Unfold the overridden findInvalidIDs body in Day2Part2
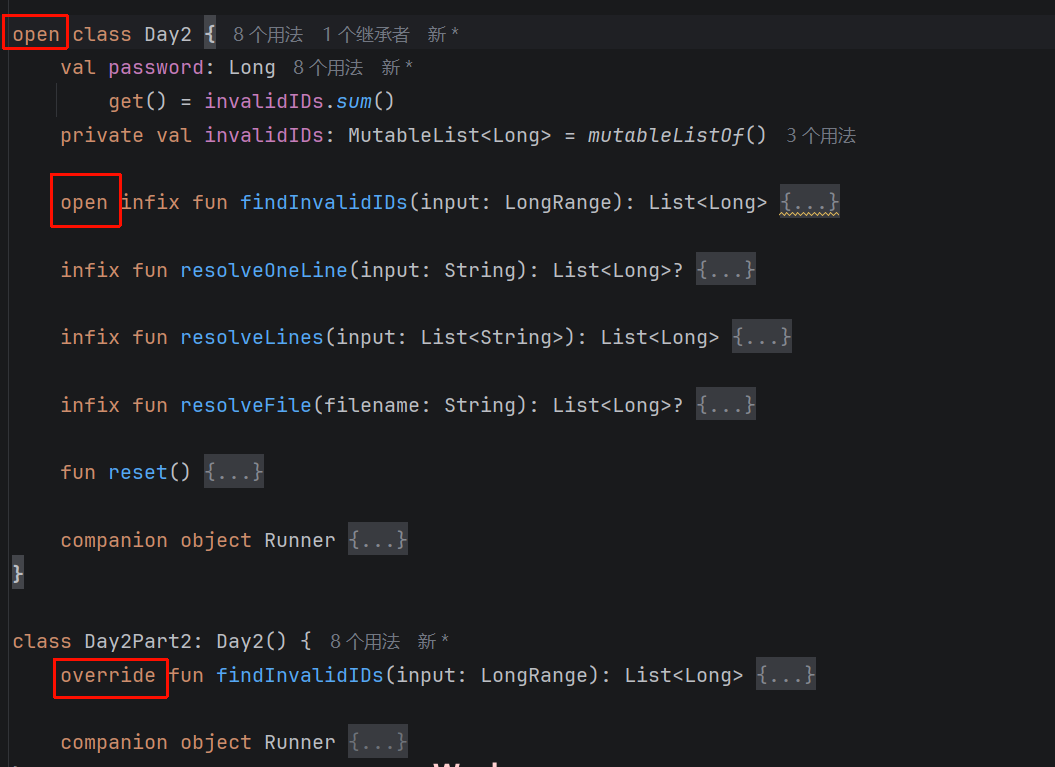Screen dimensions: 1055x767 point(785,675)
